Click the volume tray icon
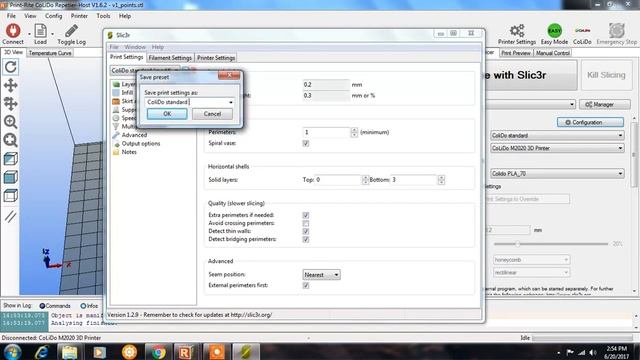The image size is (640, 360). [593, 352]
